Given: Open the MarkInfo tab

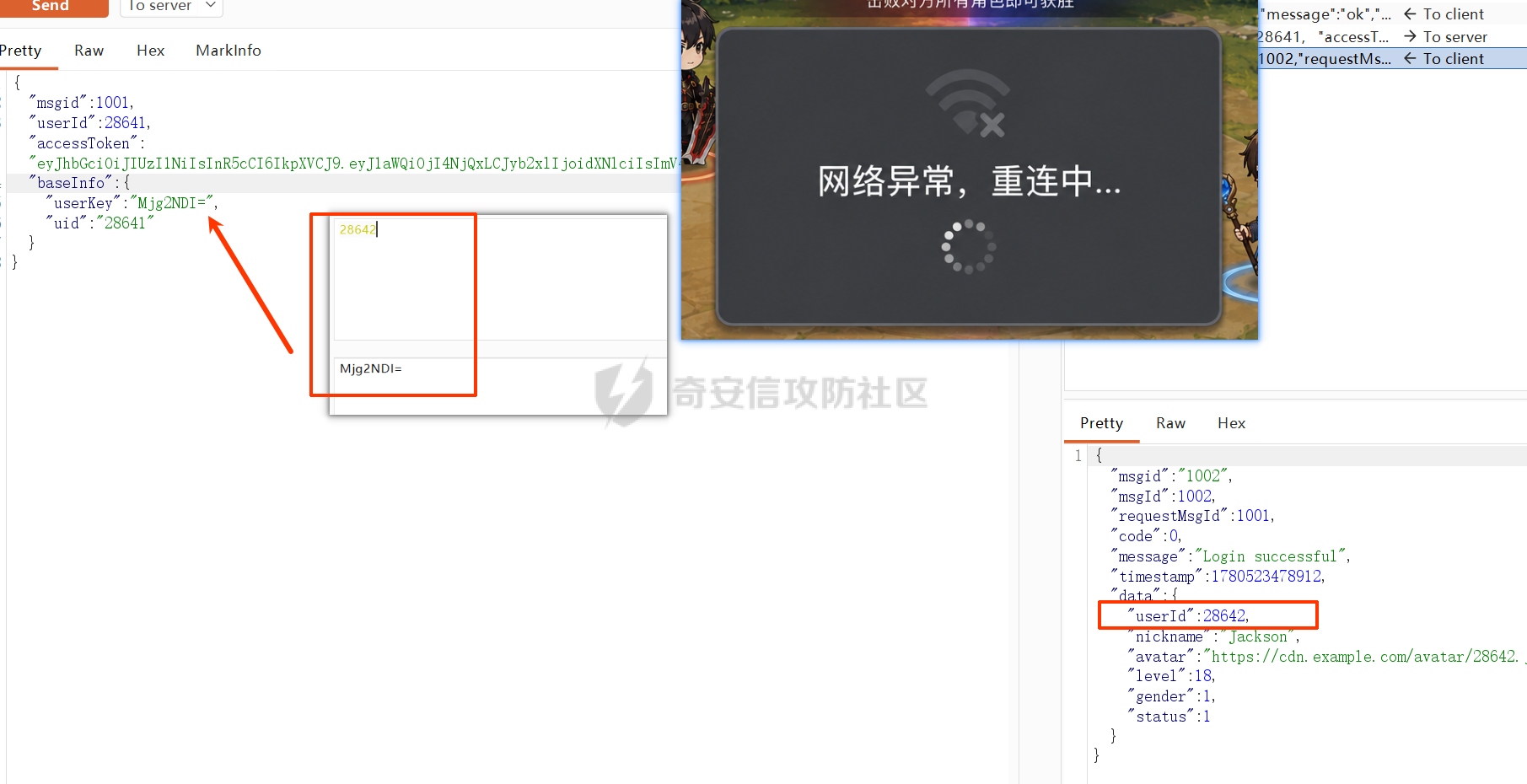Looking at the screenshot, I should [229, 51].
